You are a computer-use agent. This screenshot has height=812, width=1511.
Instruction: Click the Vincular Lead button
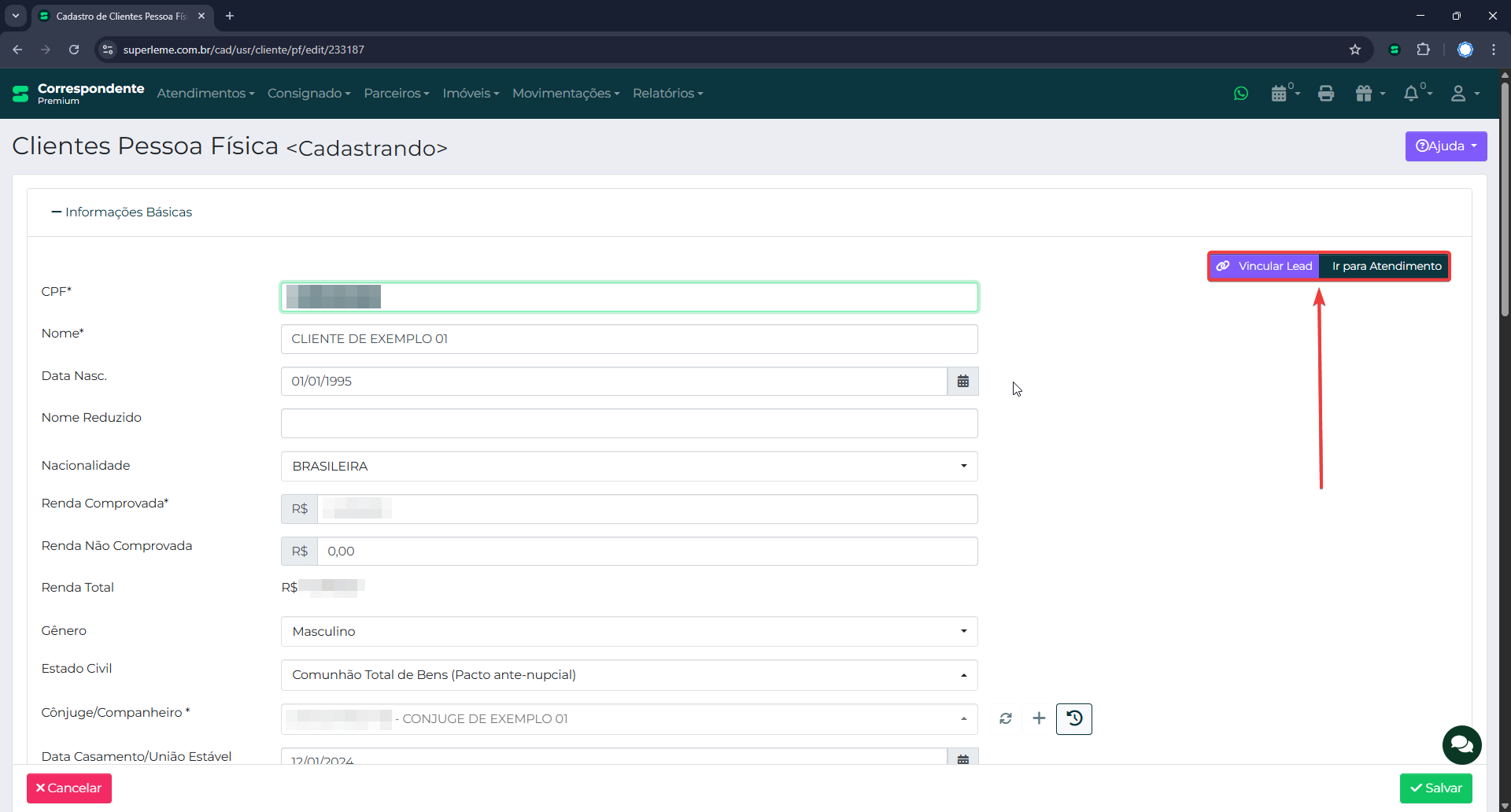pos(1265,267)
